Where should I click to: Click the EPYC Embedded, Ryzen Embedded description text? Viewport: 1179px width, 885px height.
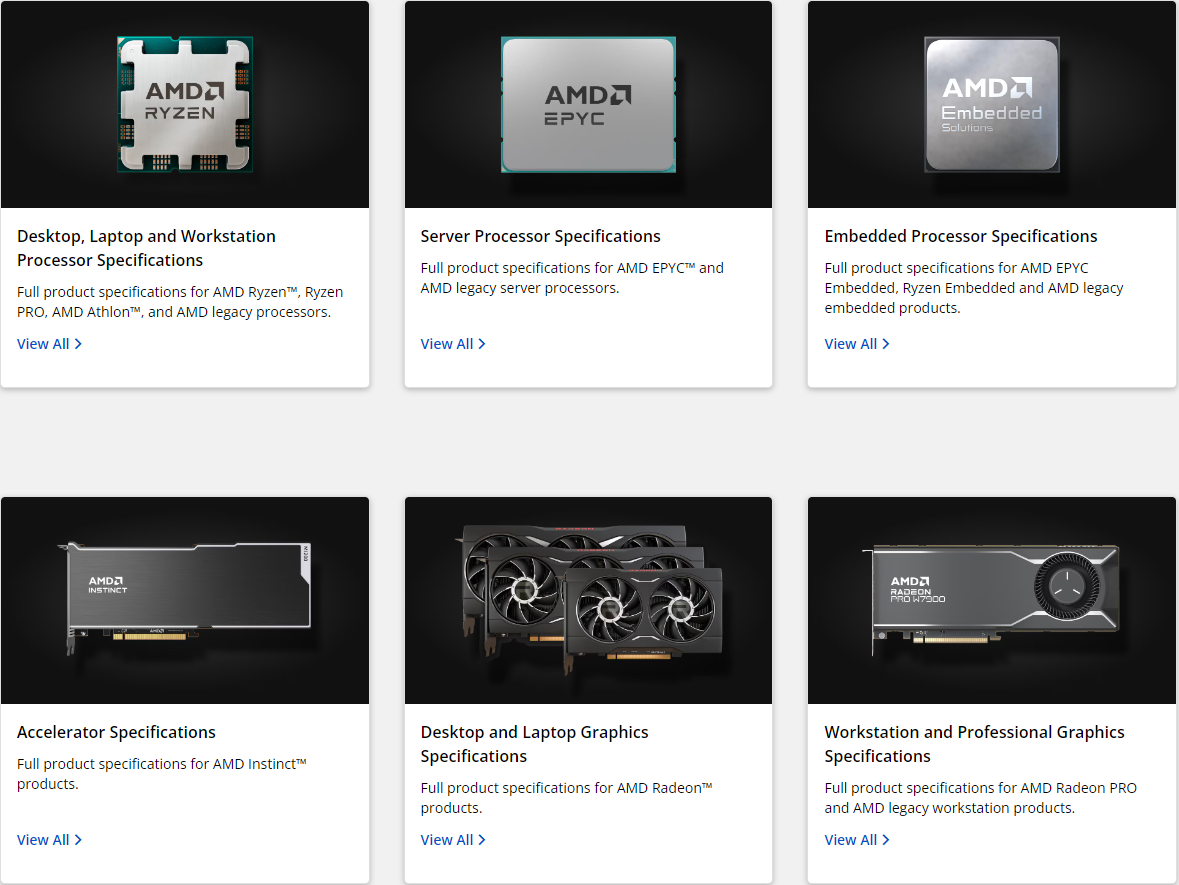(974, 288)
